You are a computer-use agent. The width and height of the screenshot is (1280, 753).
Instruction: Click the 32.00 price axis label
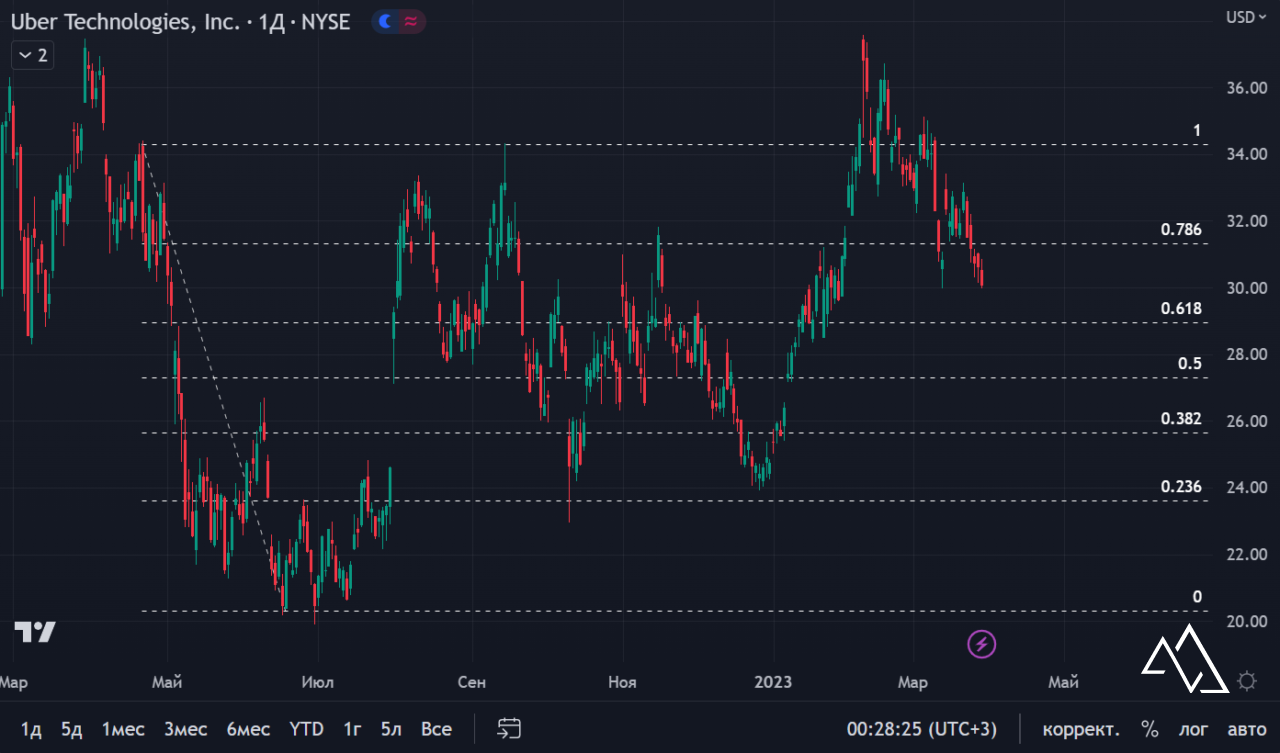click(x=1247, y=221)
